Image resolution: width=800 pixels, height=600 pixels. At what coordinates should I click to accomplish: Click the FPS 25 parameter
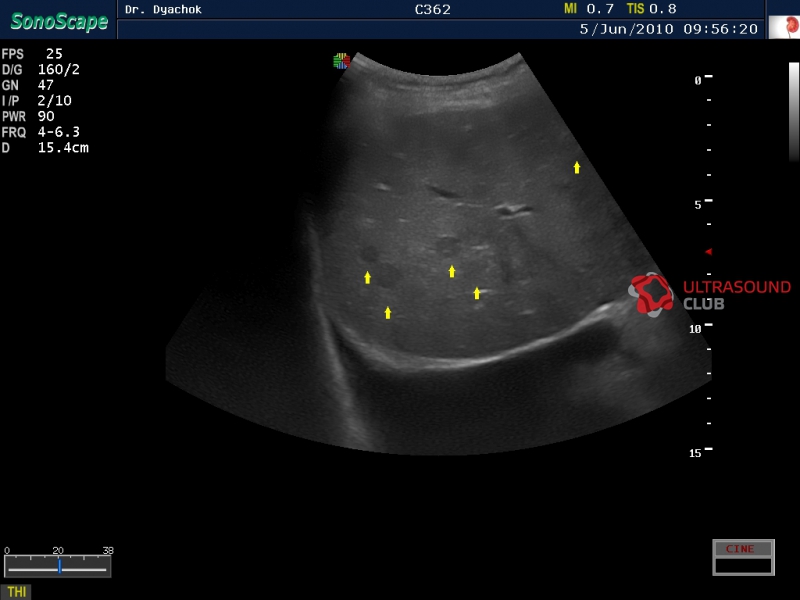tap(32, 54)
